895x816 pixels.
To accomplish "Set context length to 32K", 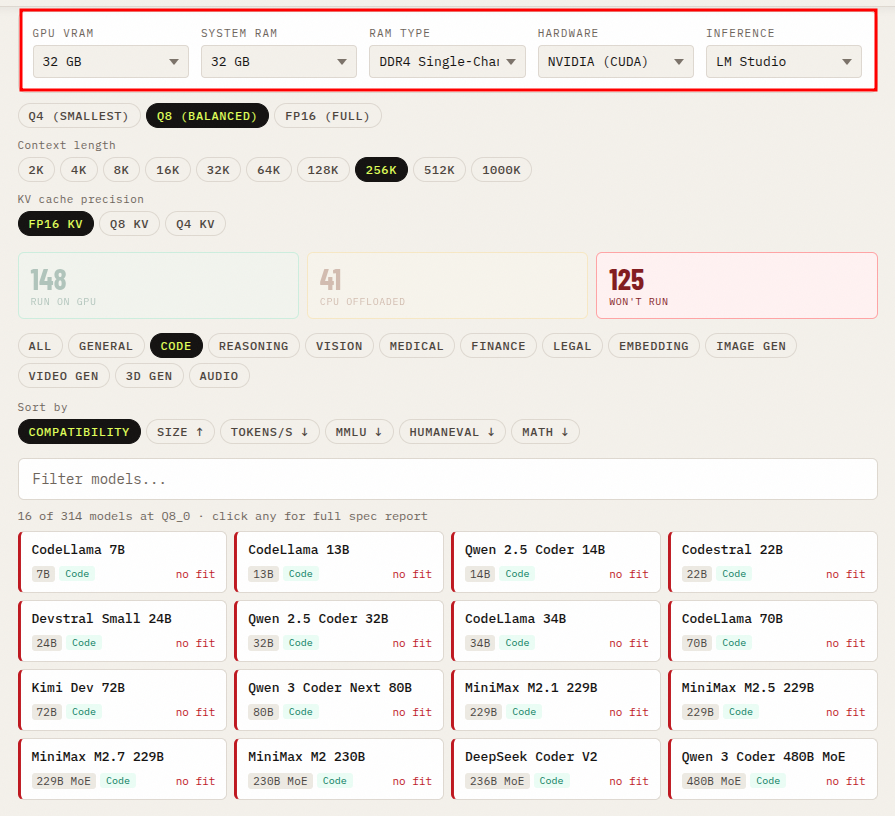I will click(218, 169).
